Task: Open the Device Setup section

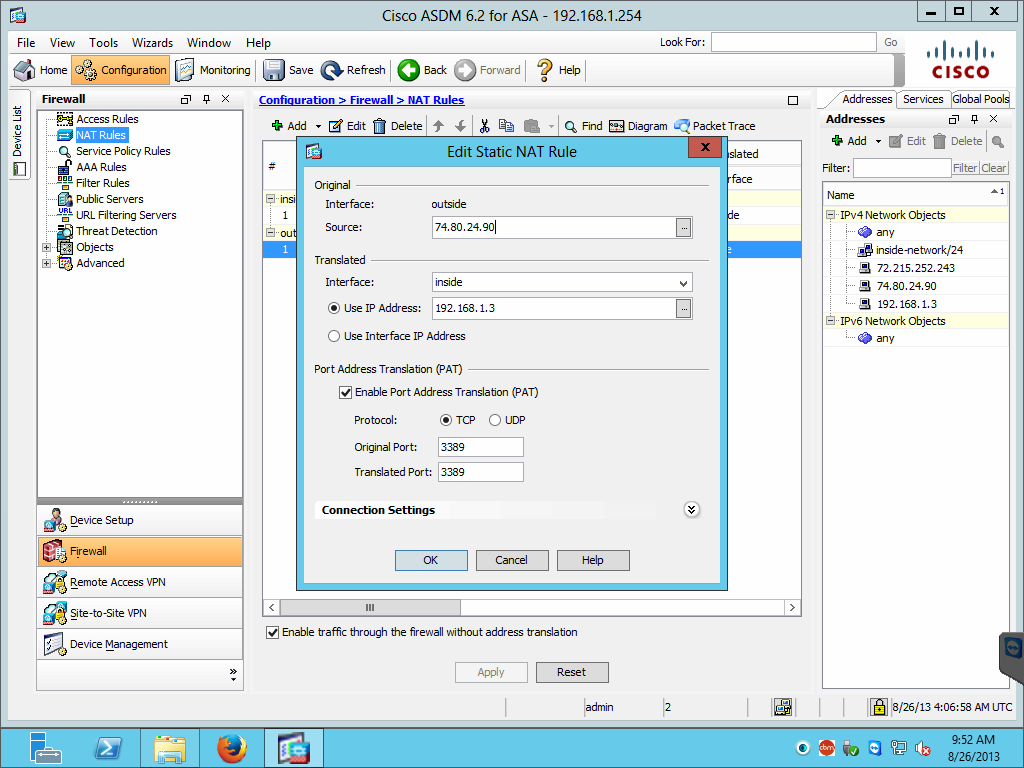Action: click(x=140, y=520)
